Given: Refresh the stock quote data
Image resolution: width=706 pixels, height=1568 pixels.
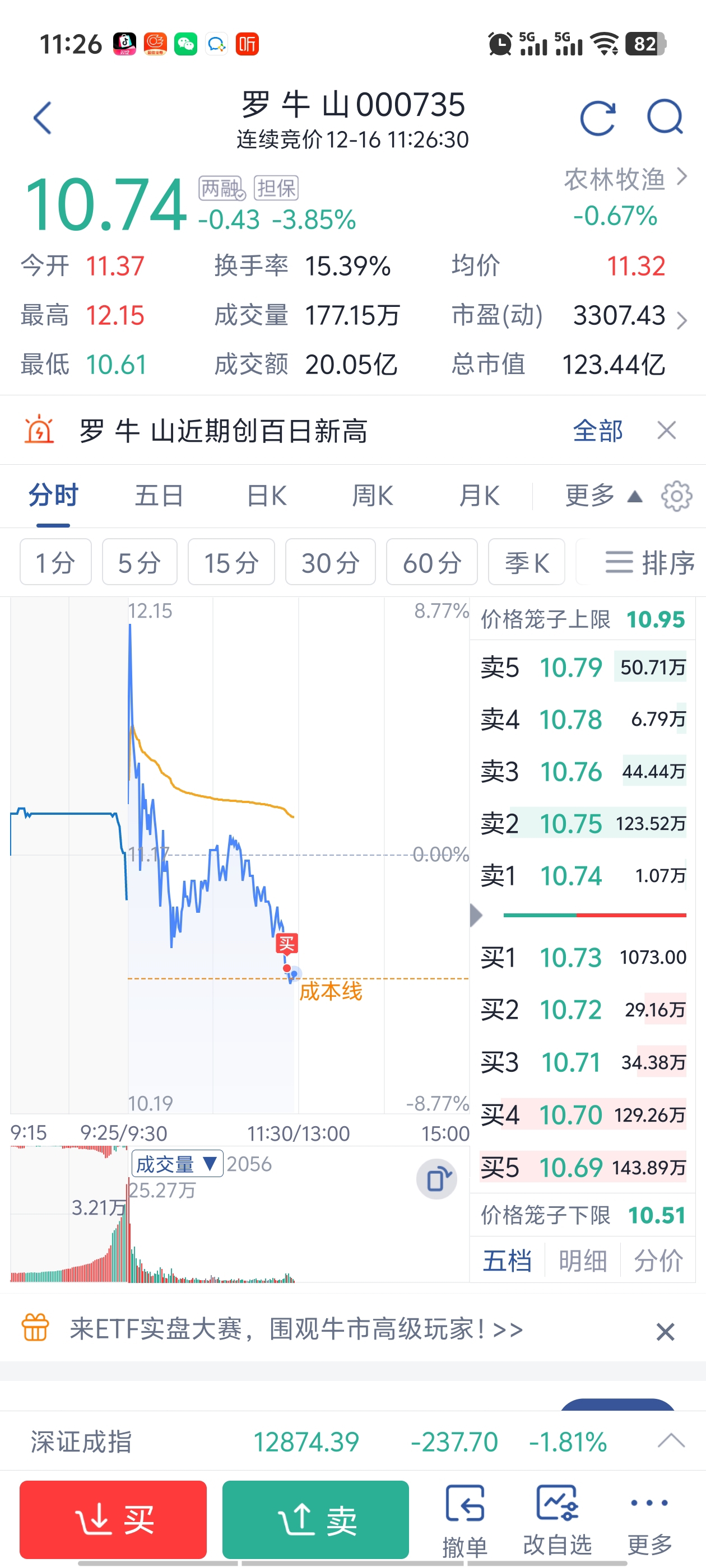Looking at the screenshot, I should [x=597, y=118].
